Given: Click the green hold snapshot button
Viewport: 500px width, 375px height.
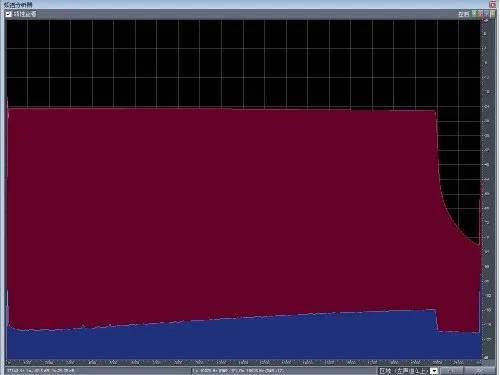Looking at the screenshot, I should pyautogui.click(x=475, y=14).
